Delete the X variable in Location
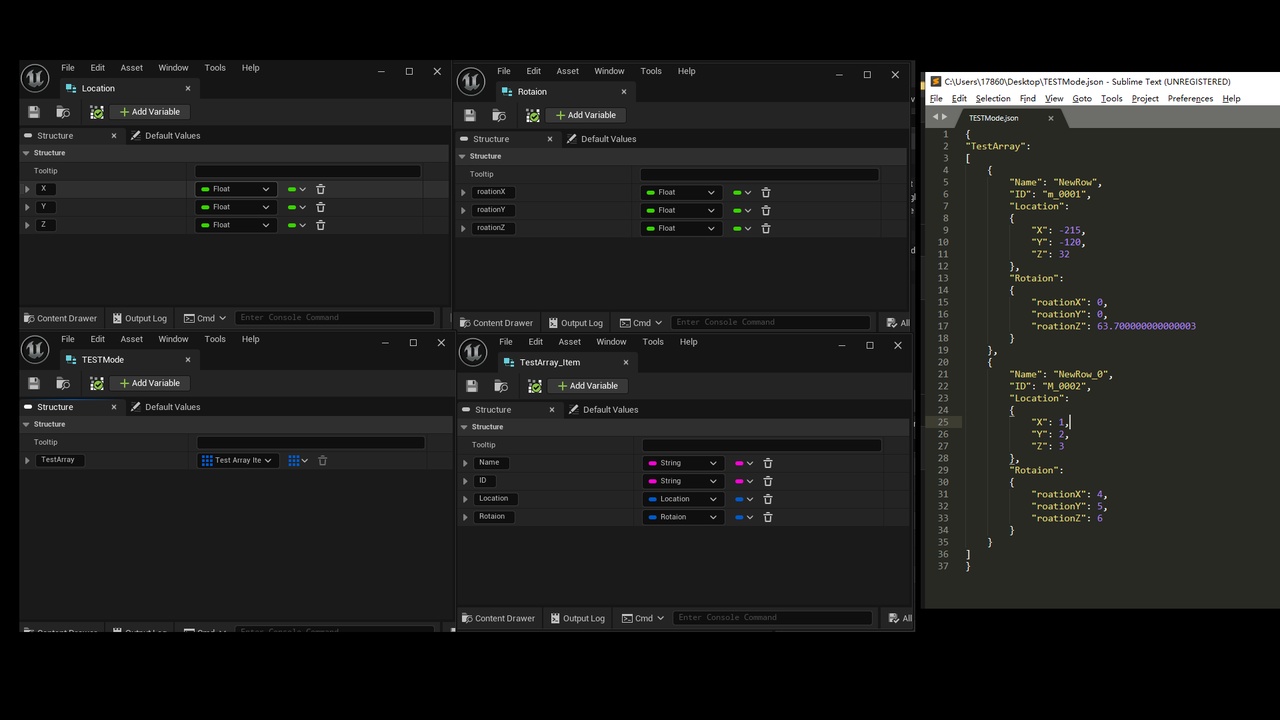This screenshot has width=1280, height=720. tap(321, 189)
